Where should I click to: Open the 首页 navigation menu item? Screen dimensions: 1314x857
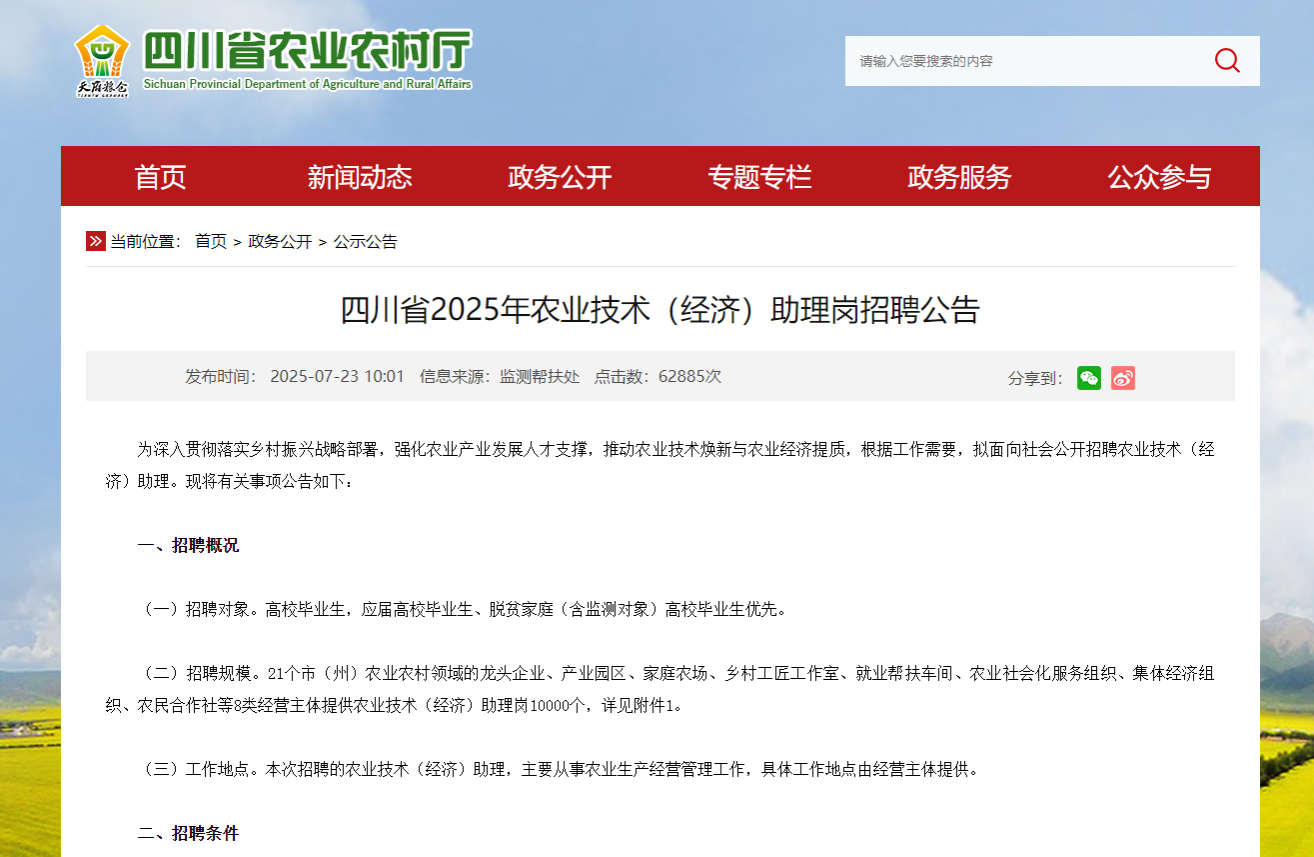(x=160, y=177)
